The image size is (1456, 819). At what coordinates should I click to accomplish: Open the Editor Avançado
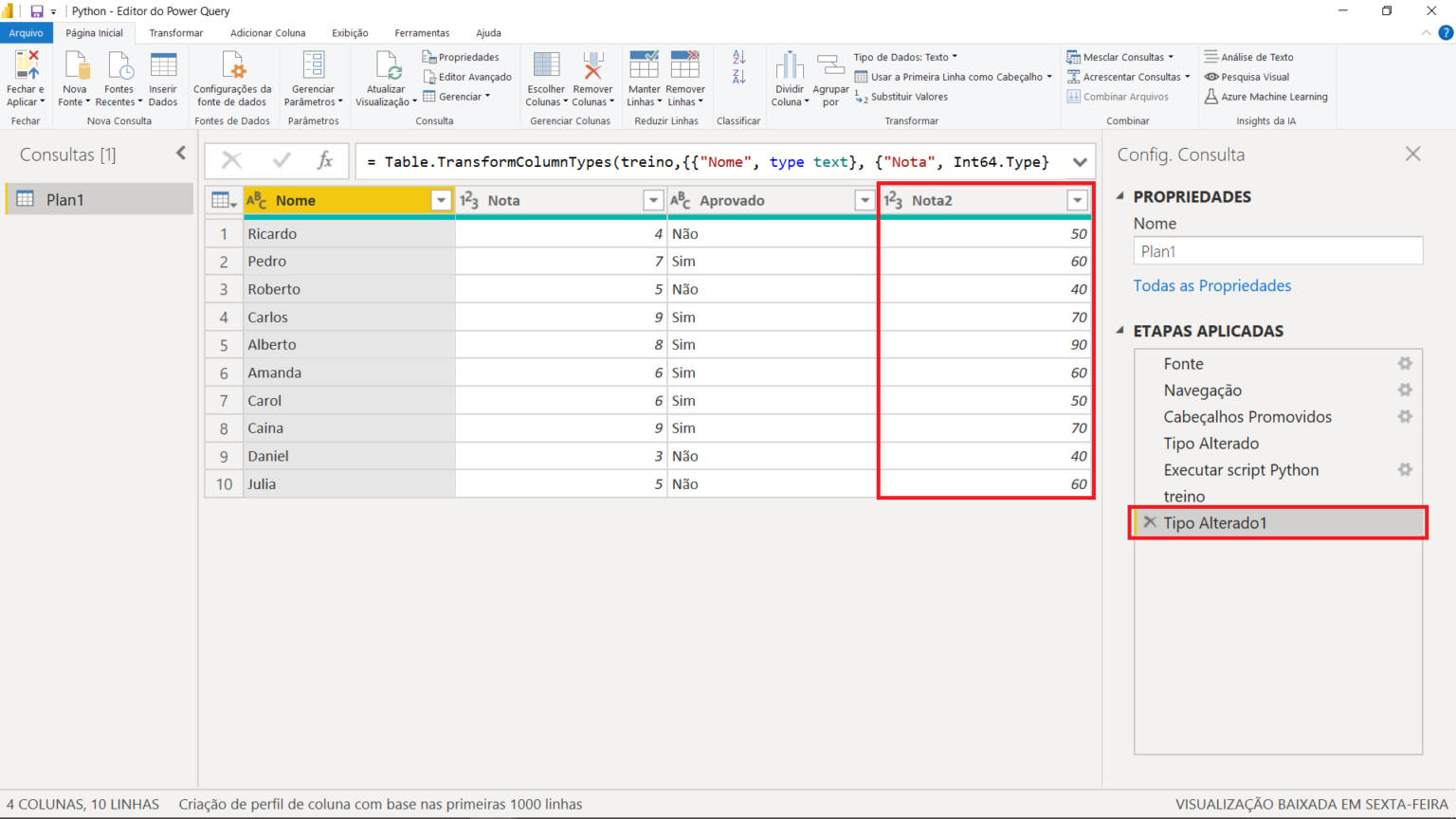pyautogui.click(x=467, y=77)
